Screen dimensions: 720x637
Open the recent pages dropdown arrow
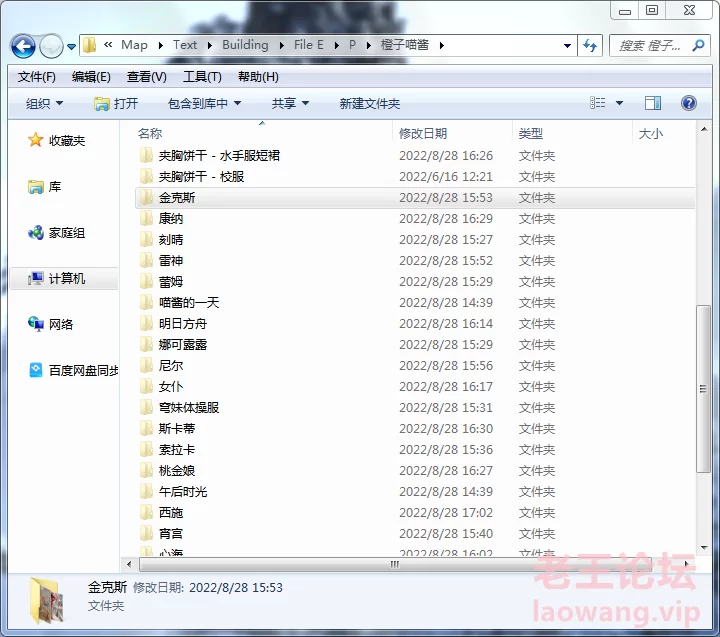[71, 46]
